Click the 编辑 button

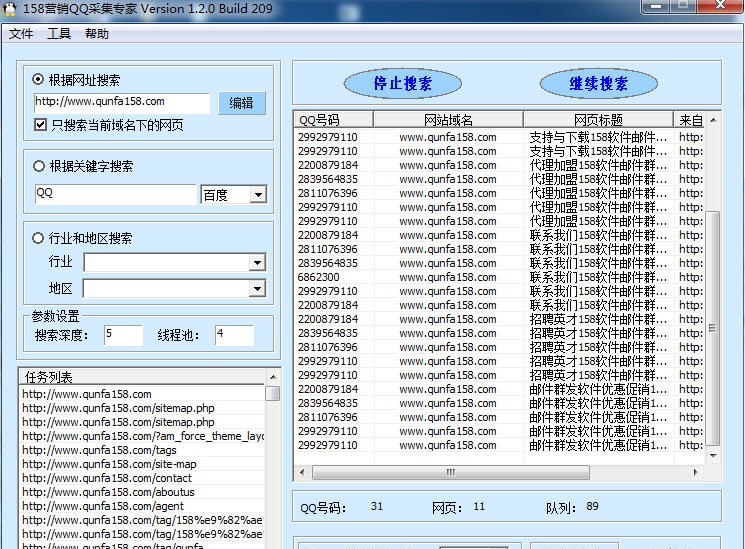tap(241, 103)
